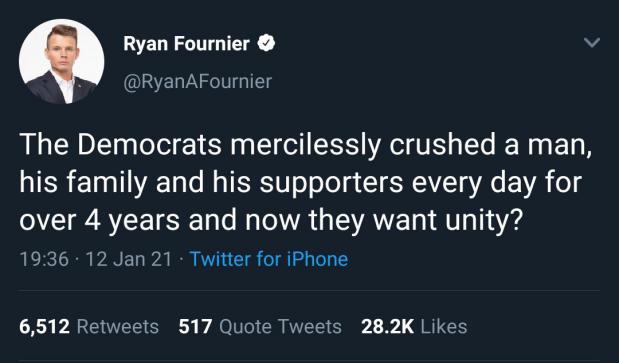Click the word family in the tweet

[x=107, y=183]
